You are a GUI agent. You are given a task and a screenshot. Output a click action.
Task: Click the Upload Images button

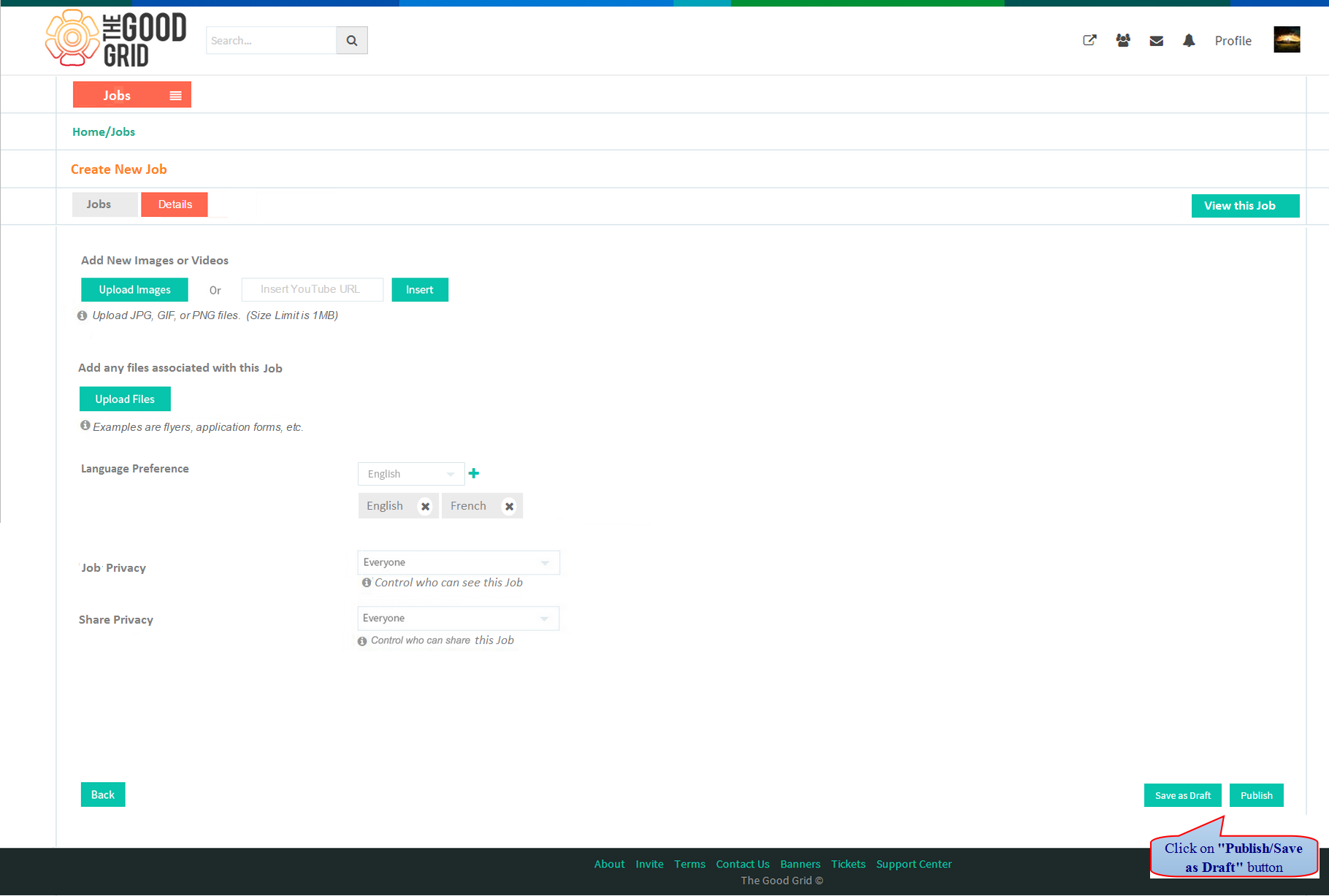tap(134, 290)
